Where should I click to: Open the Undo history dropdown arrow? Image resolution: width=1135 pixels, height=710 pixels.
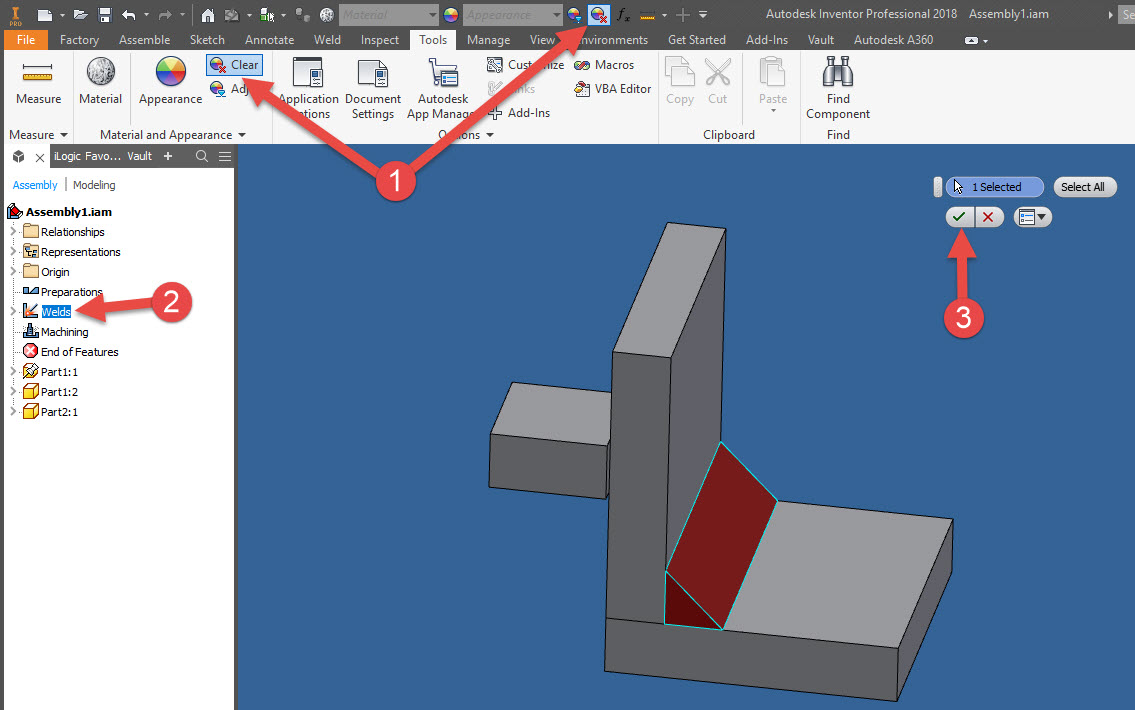tap(146, 14)
